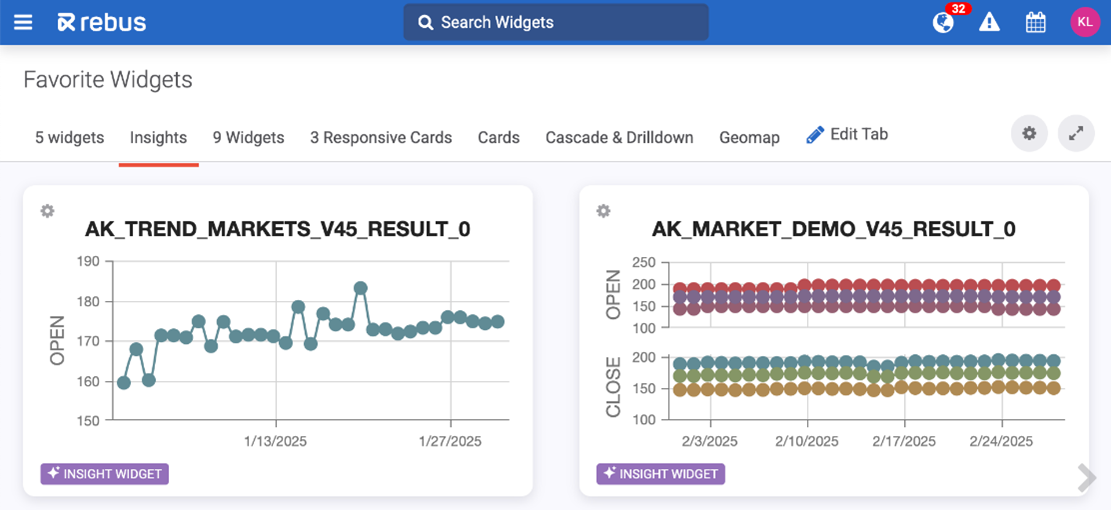Open AK_TREND_MARKETS widget settings gear

(x=47, y=211)
